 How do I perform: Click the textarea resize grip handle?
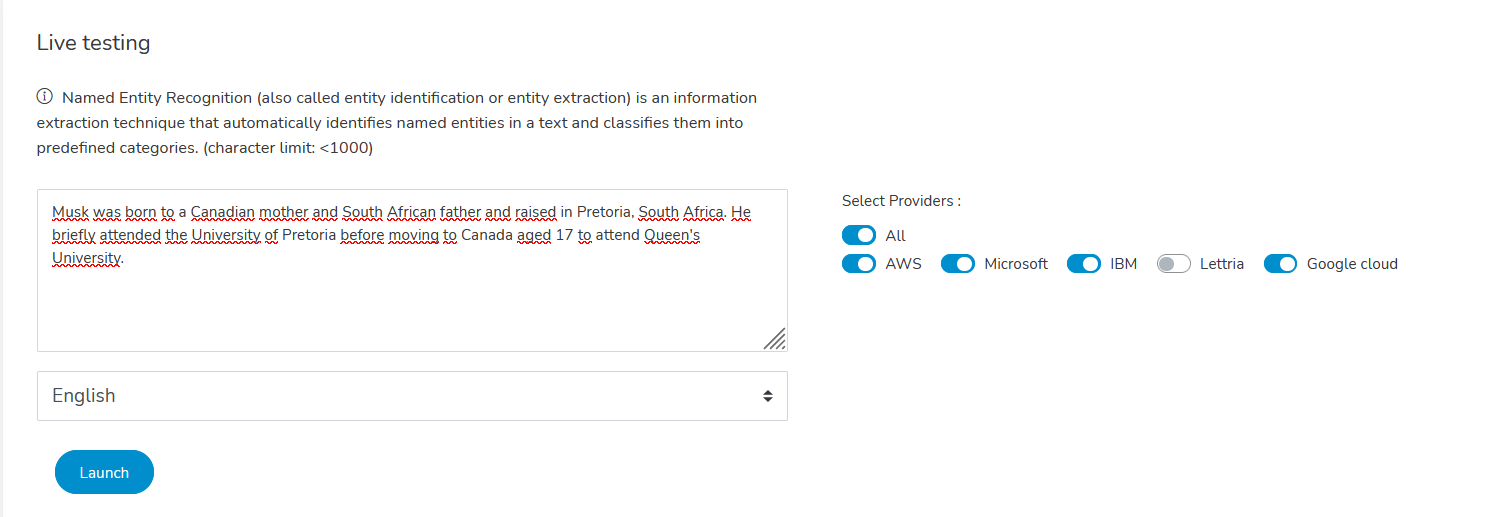[x=775, y=339]
